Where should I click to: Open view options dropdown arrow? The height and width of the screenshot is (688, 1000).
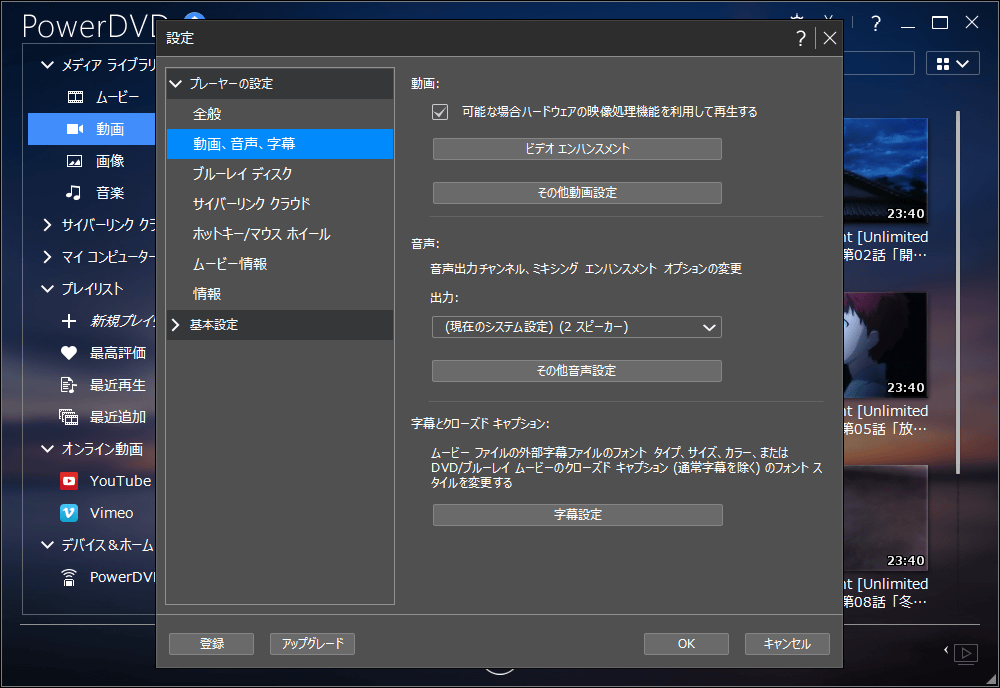pyautogui.click(x=963, y=64)
